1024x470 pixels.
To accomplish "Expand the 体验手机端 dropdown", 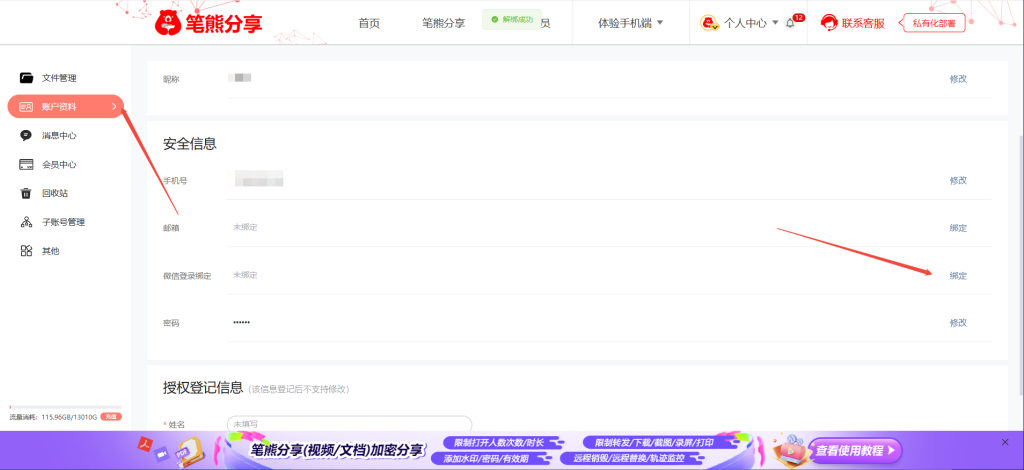I will click(660, 23).
